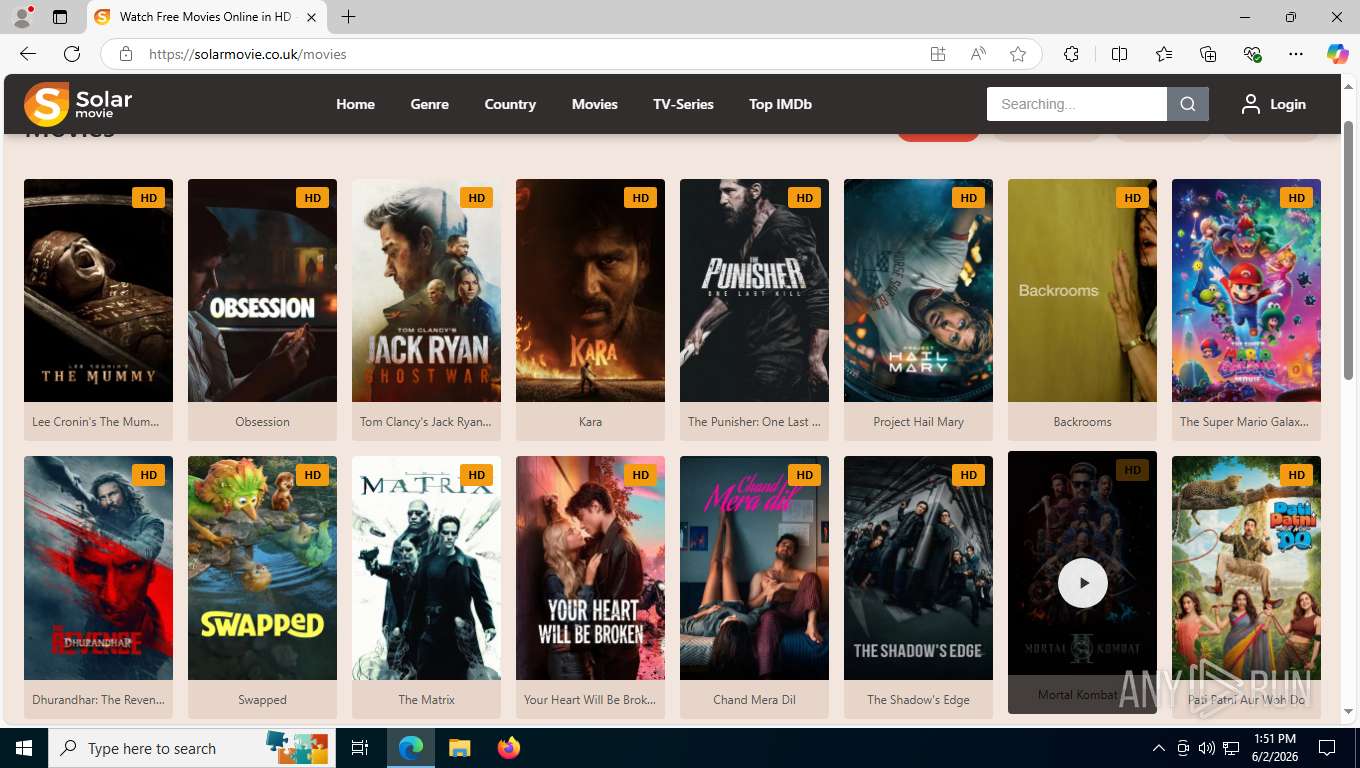Show hidden system tray icons
This screenshot has width=1360, height=768.
(1159, 748)
